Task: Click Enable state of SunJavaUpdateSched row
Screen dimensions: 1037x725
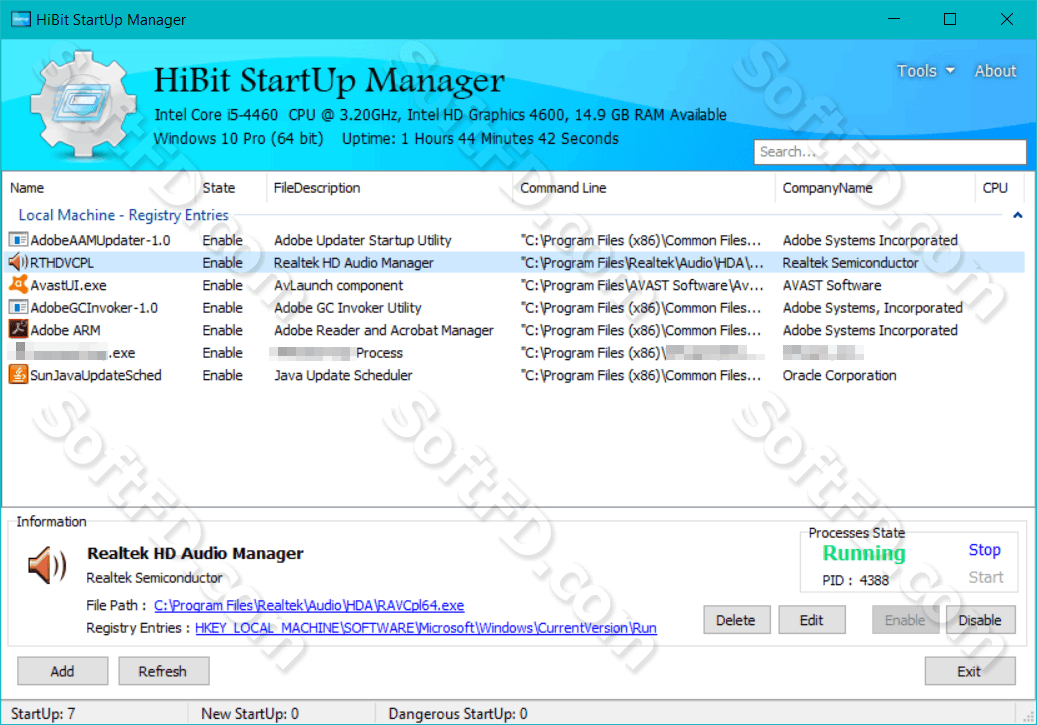Action: 222,375
